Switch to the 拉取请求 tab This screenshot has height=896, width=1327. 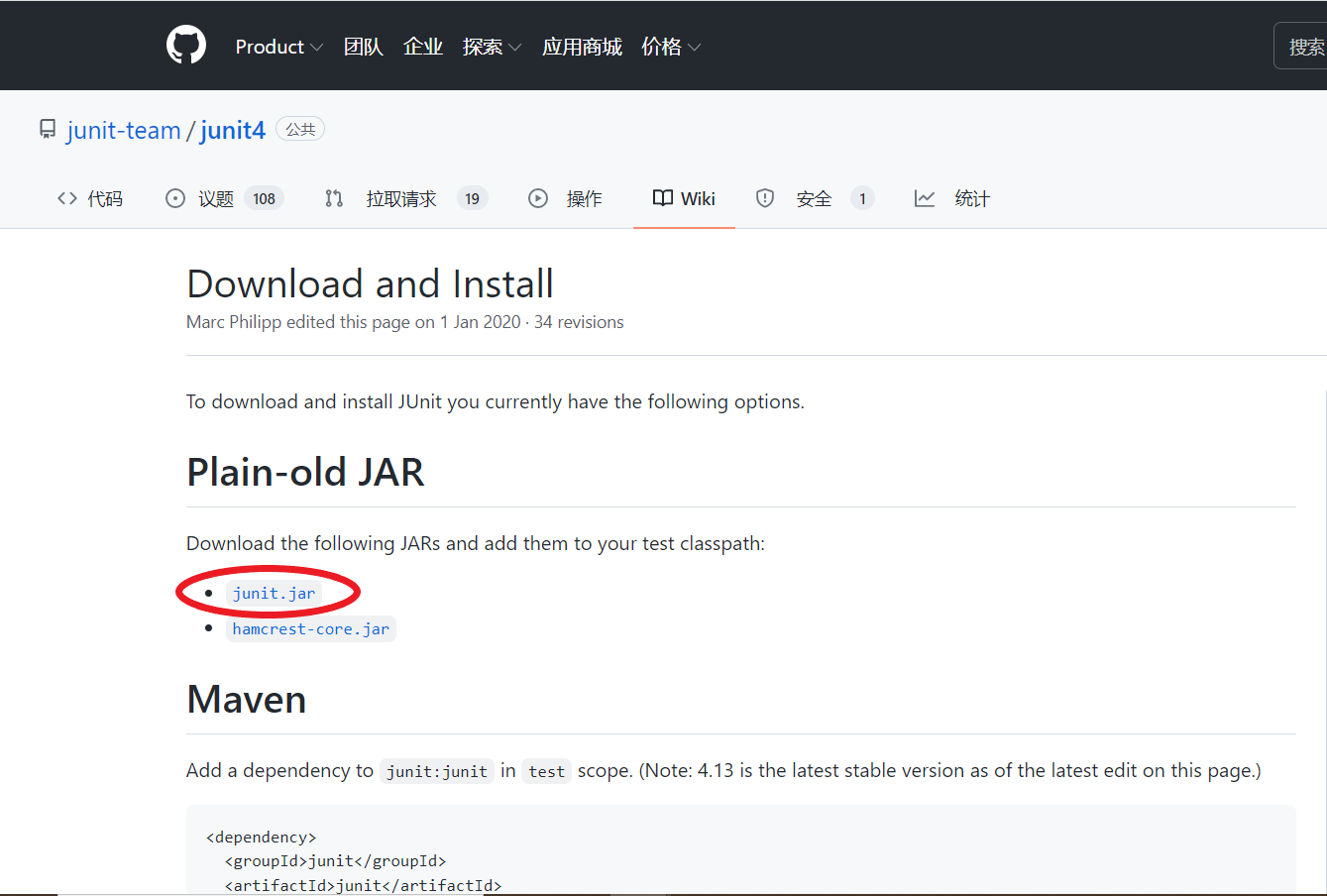click(406, 198)
